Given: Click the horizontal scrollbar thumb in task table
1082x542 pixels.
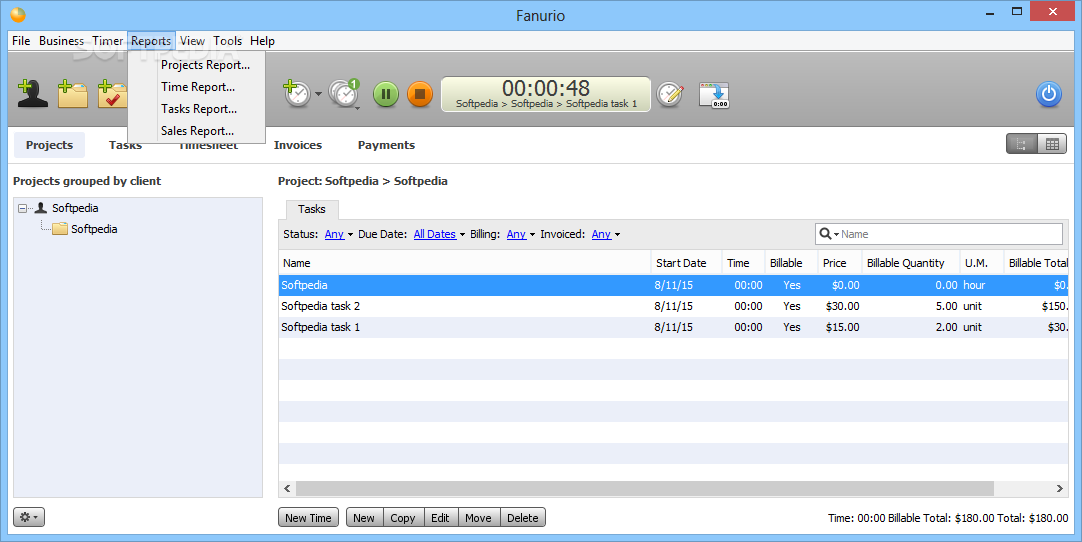Looking at the screenshot, I should 645,488.
